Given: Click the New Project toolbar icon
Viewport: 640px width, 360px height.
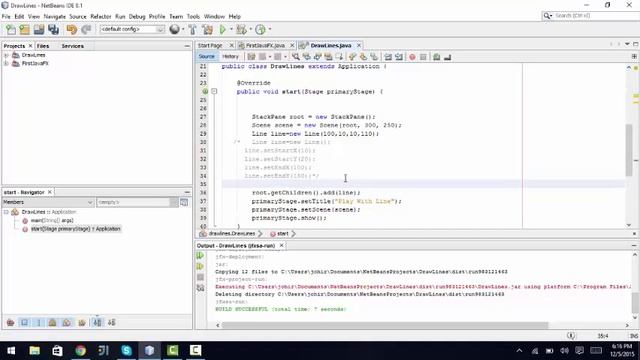Looking at the screenshot, I should coord(24,29).
